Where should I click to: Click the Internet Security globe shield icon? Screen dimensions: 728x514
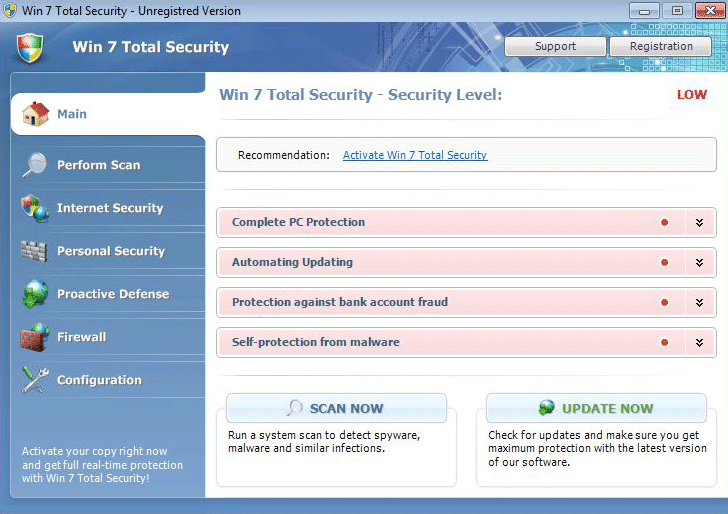click(35, 208)
